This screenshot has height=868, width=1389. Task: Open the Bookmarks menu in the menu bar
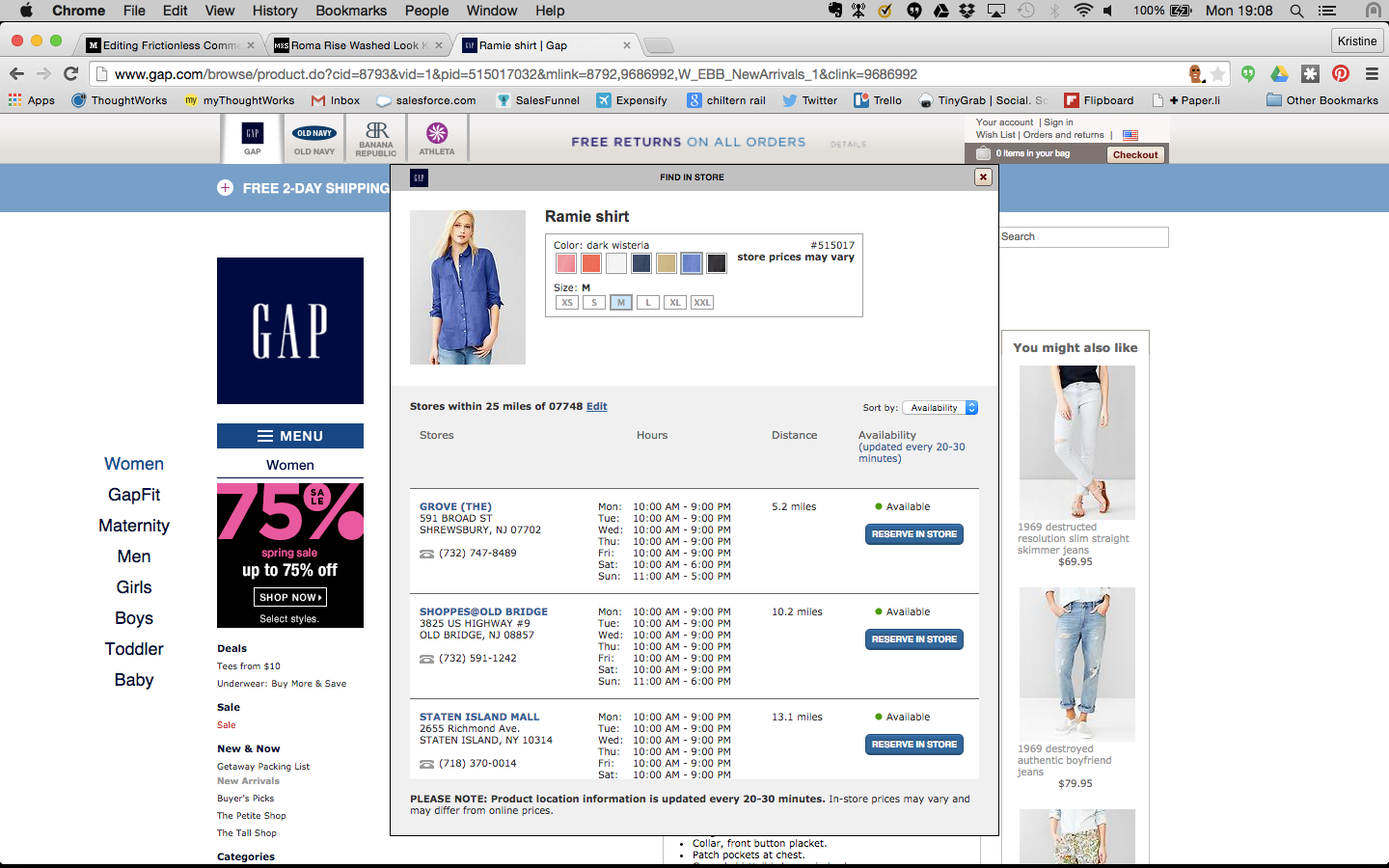click(x=351, y=11)
